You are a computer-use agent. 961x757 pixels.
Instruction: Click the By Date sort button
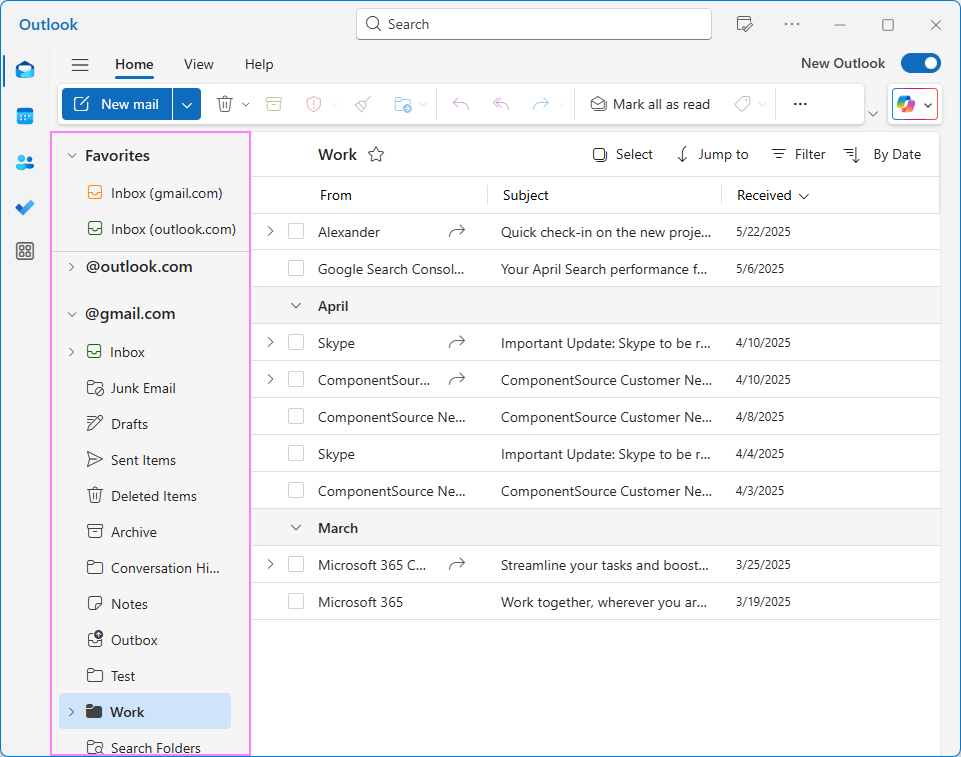click(883, 154)
